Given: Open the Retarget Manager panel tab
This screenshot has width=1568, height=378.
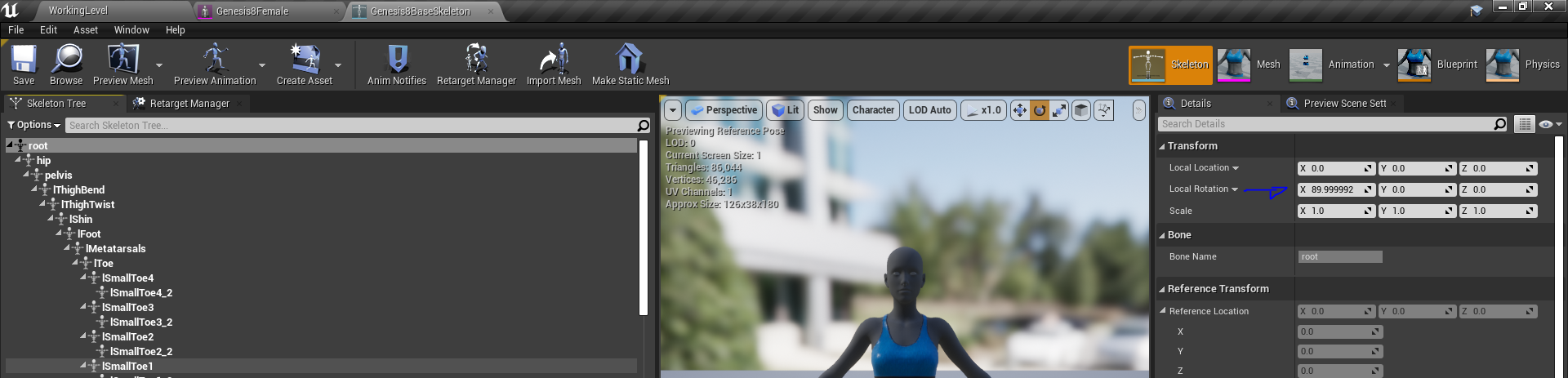Looking at the screenshot, I should (x=189, y=104).
